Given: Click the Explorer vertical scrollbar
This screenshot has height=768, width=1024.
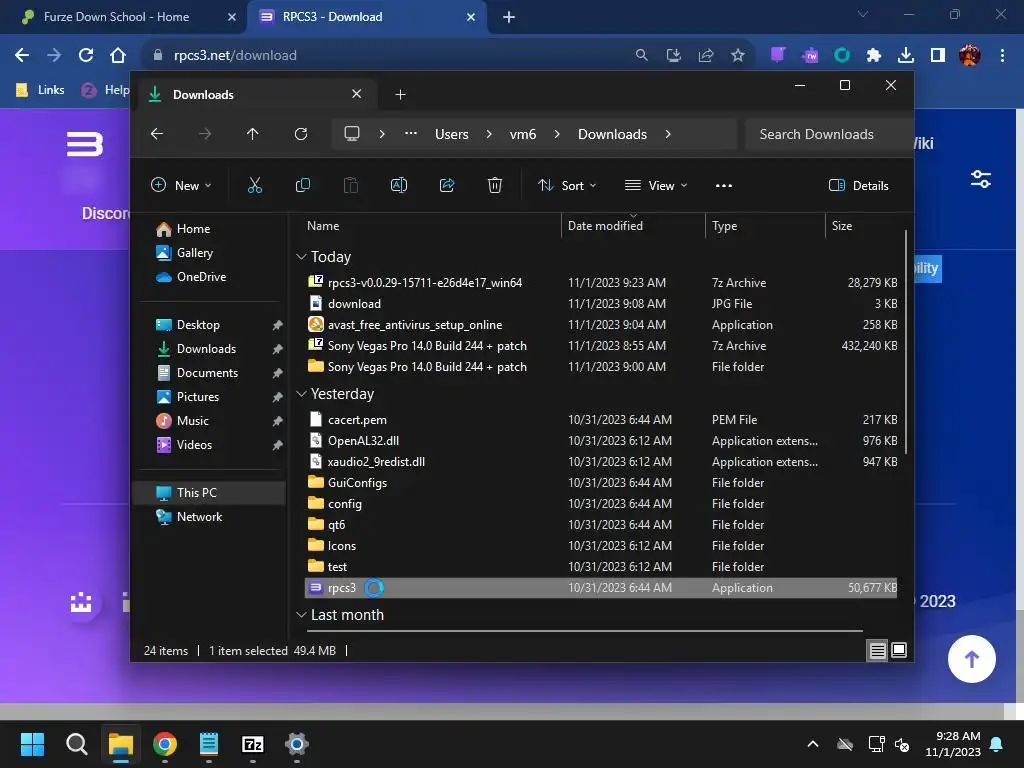Looking at the screenshot, I should click(x=906, y=342).
